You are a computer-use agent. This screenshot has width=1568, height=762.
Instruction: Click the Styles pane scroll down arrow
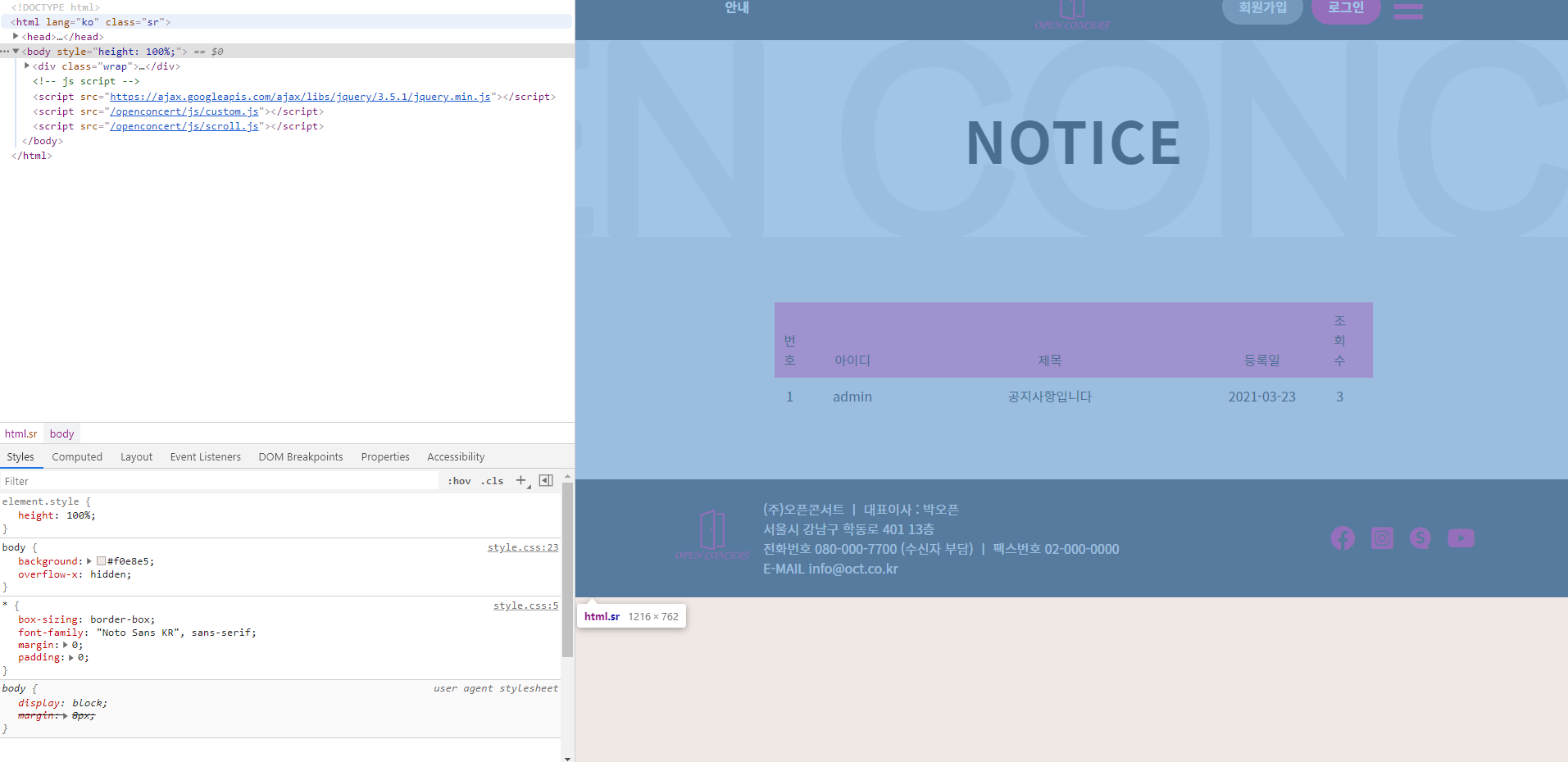coord(567,758)
